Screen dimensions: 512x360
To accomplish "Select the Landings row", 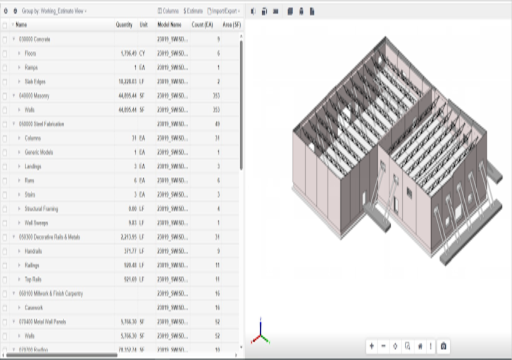I will click(x=120, y=166).
